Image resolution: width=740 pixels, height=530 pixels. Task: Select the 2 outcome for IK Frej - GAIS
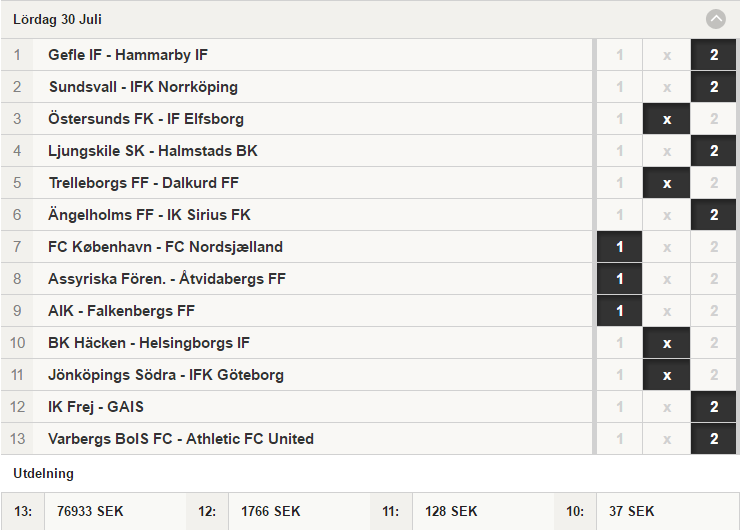714,407
